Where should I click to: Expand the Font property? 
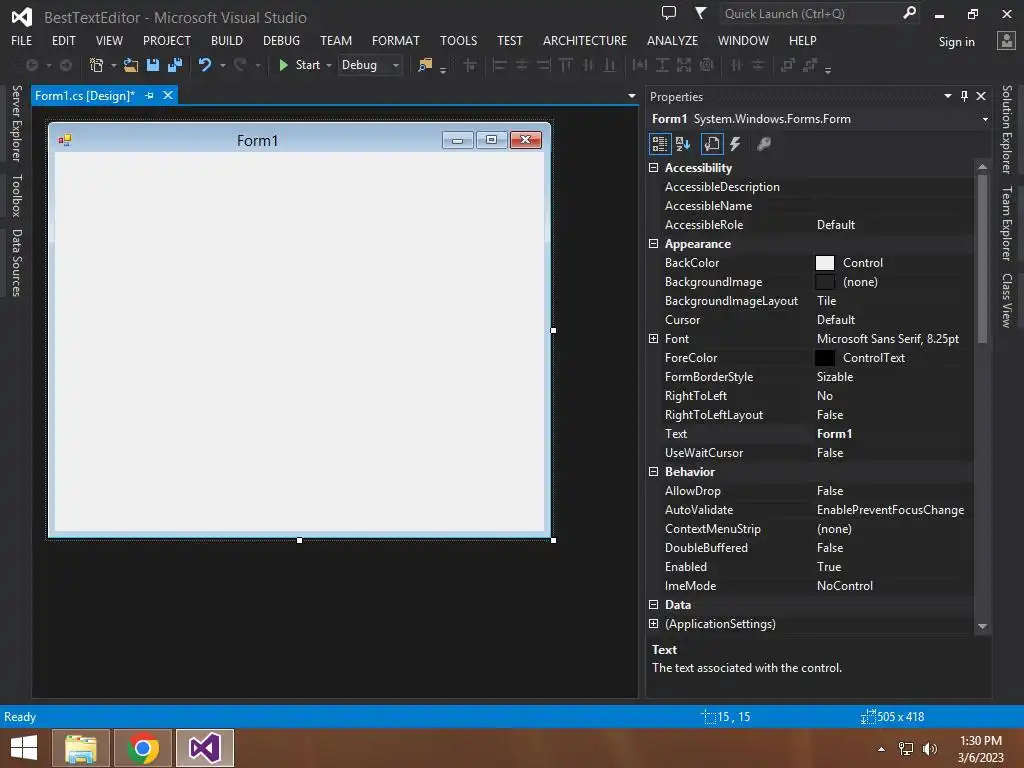tap(653, 338)
